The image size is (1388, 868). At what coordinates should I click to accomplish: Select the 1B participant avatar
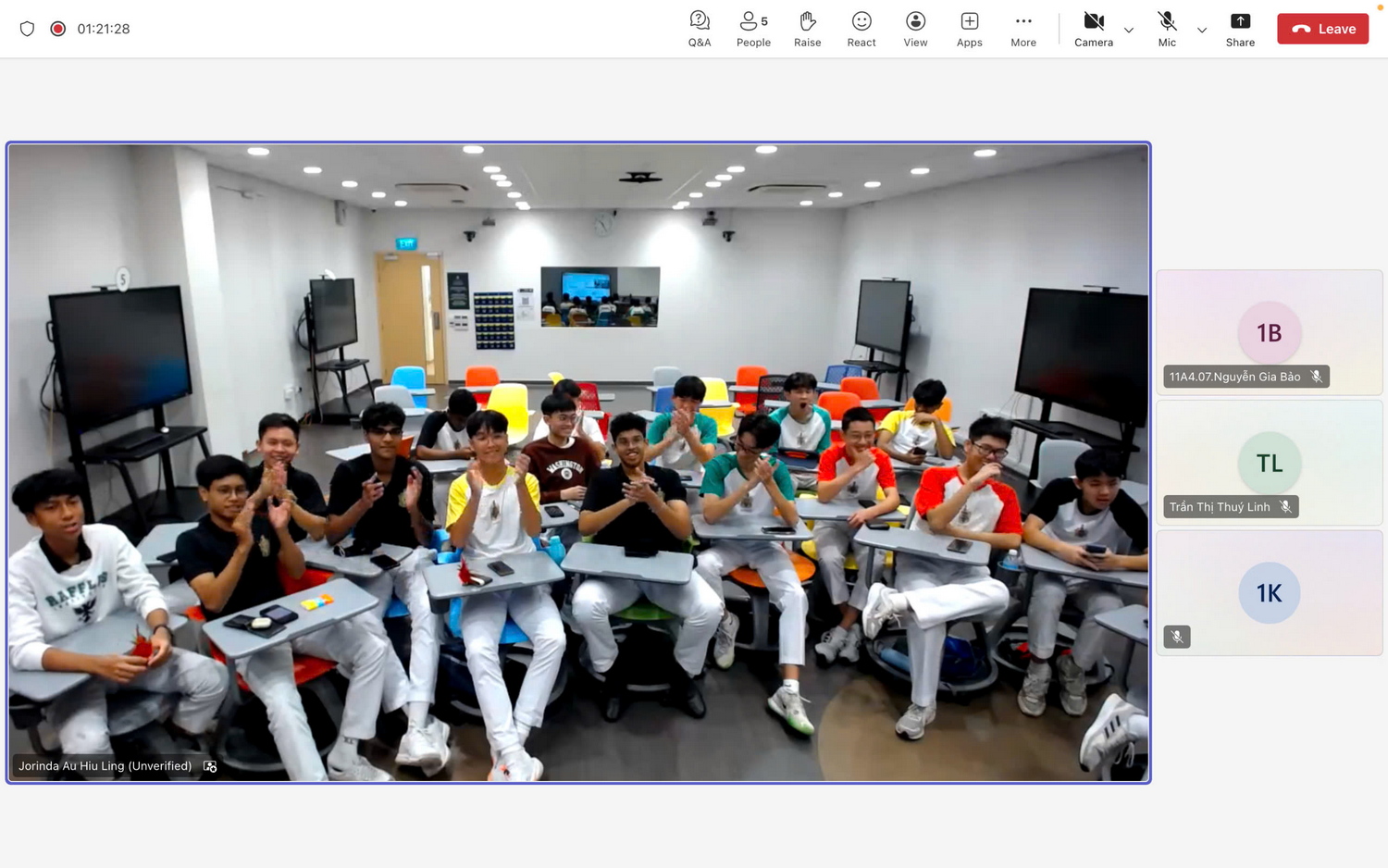(1269, 332)
